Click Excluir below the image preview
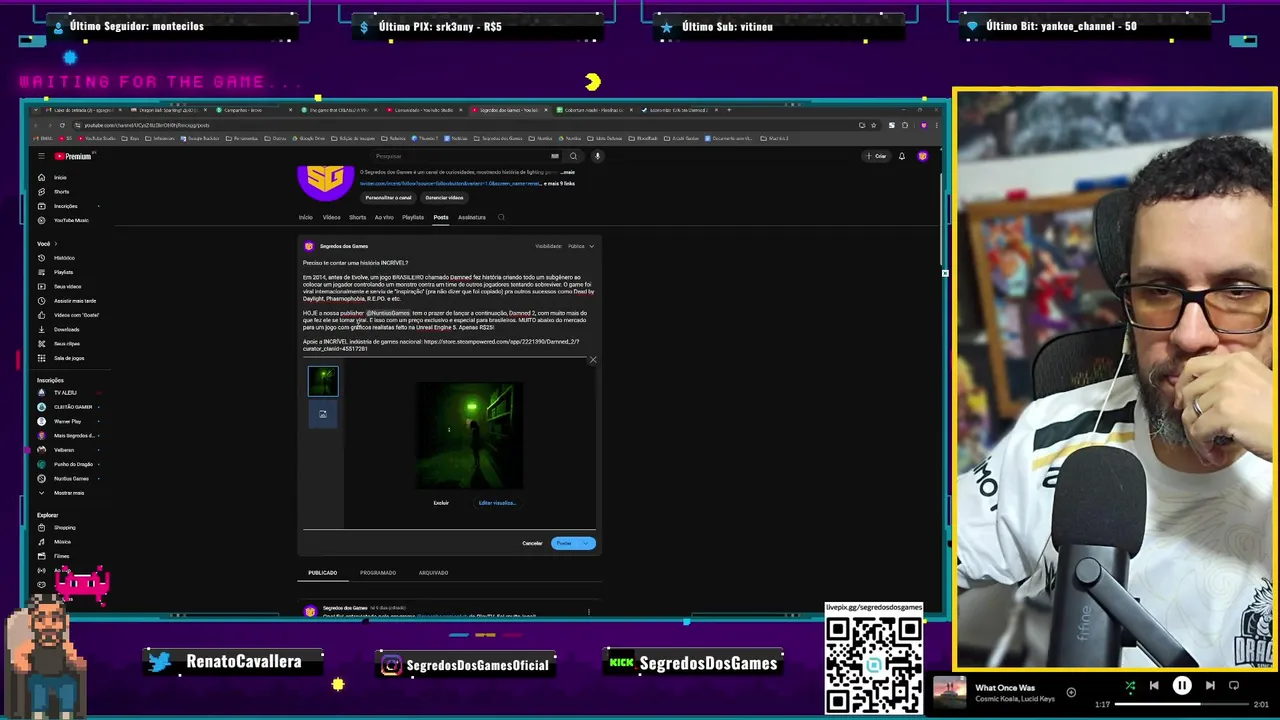This screenshot has height=720, width=1280. tap(441, 503)
